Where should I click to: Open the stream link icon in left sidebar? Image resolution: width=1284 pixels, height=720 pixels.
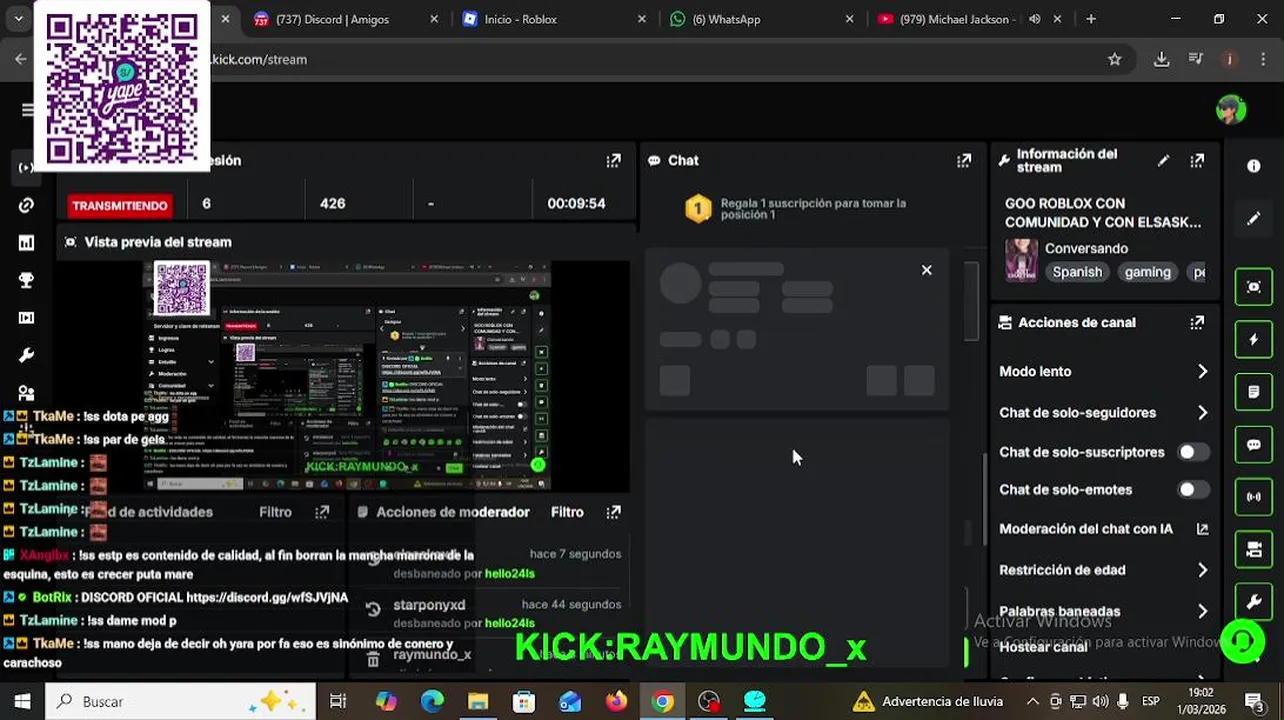[x=26, y=205]
